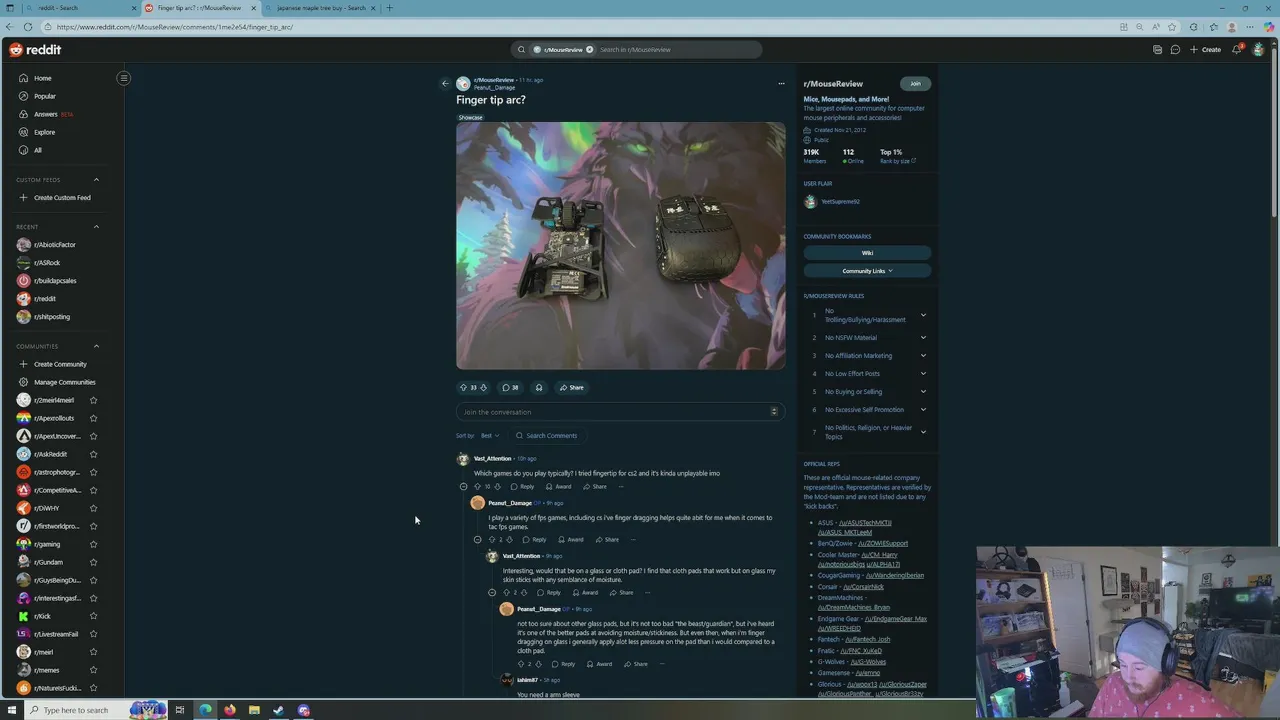The height and width of the screenshot is (720, 1280).
Task: Remove the r/MouseReview search filter chip
Action: 589,49
